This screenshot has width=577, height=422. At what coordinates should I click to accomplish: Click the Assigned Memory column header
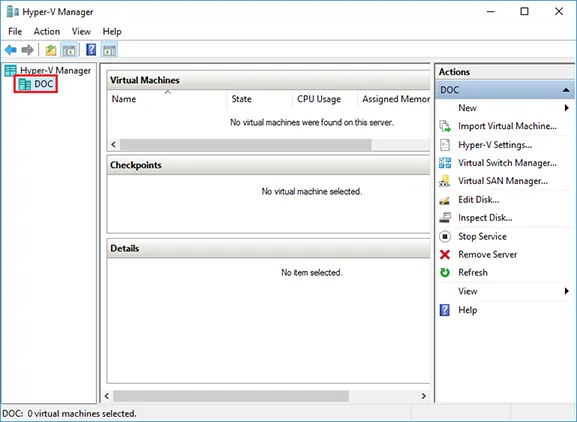coord(394,99)
